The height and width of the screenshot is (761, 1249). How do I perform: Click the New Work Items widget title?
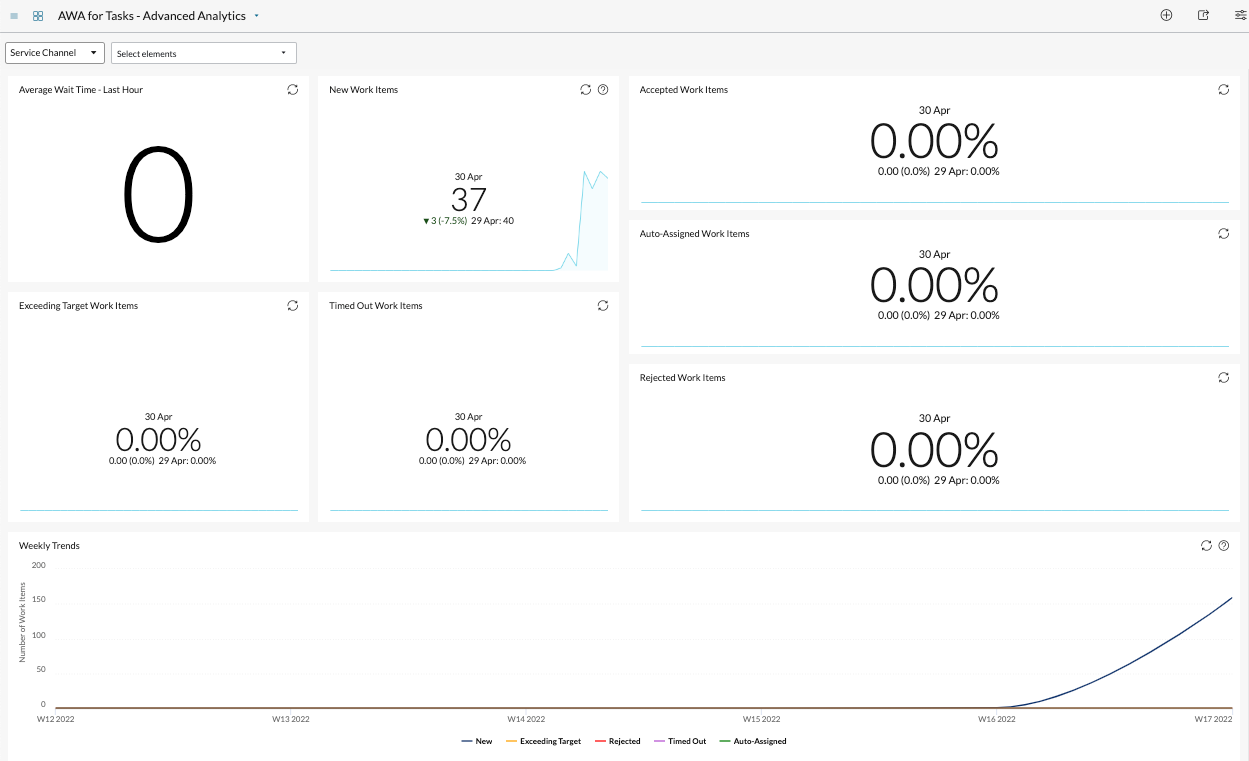coord(364,90)
